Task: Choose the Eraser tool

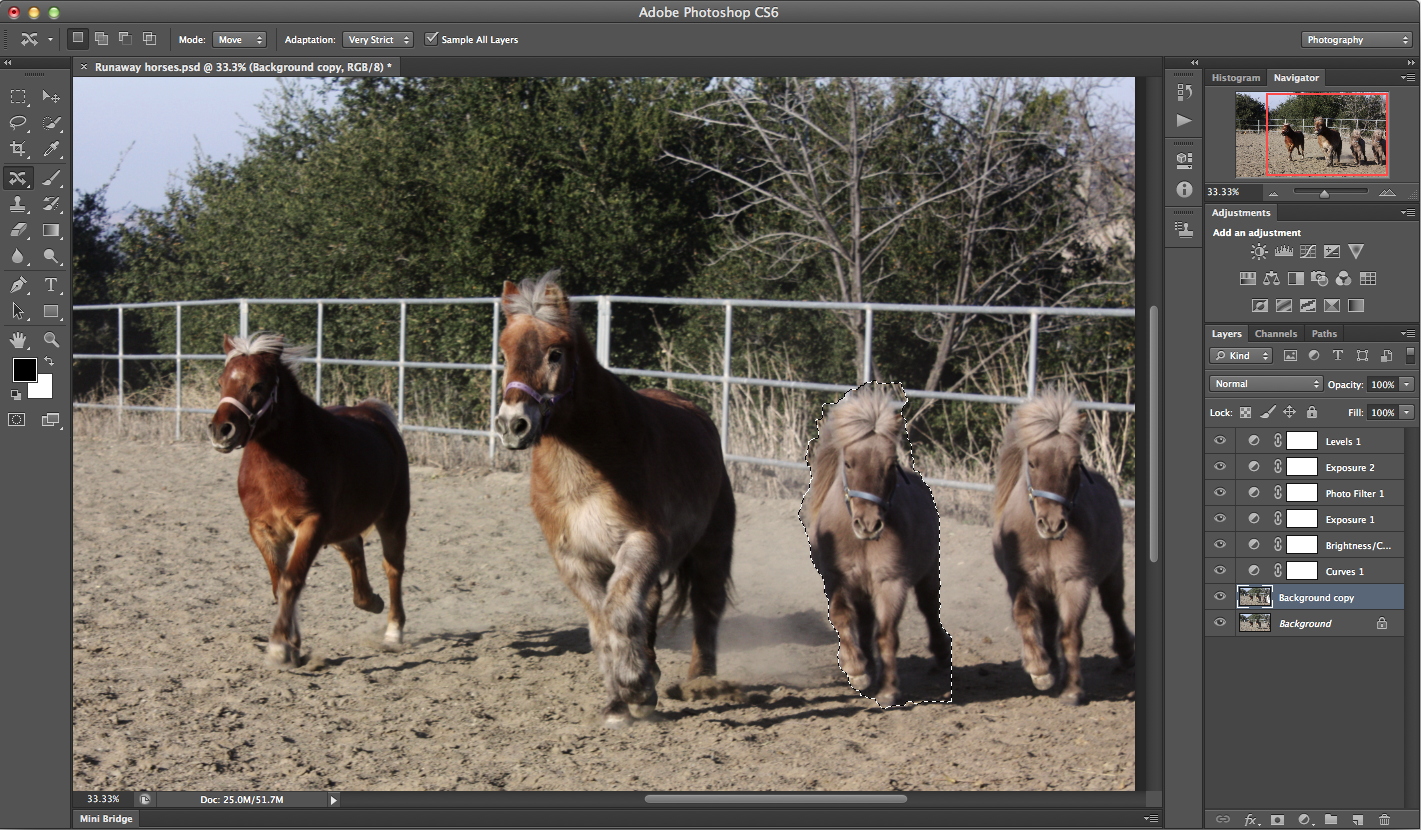Action: (x=18, y=230)
